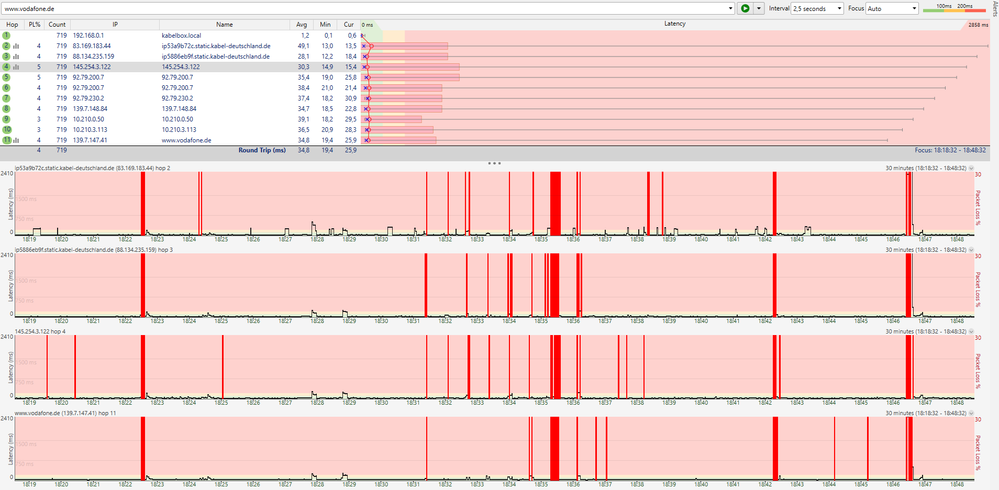Open the time-range chevron on hop 11 graph

click(972, 414)
